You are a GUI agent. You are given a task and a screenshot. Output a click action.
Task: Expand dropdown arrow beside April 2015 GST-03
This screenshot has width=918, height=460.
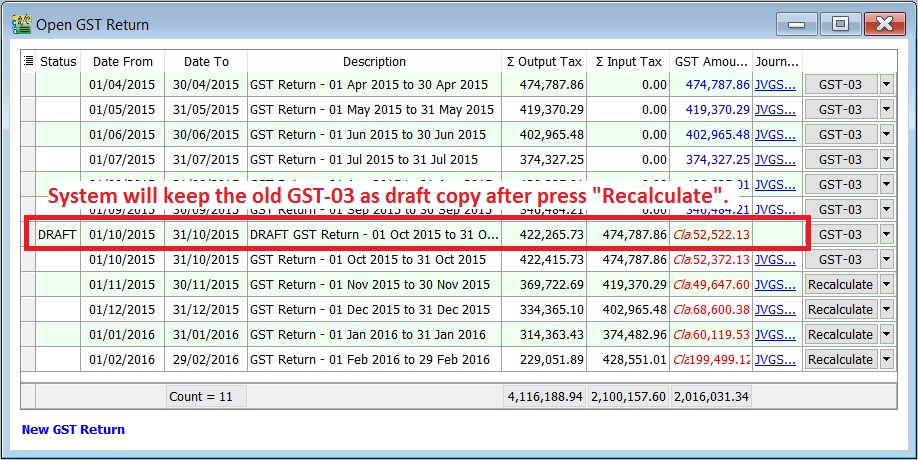(887, 85)
